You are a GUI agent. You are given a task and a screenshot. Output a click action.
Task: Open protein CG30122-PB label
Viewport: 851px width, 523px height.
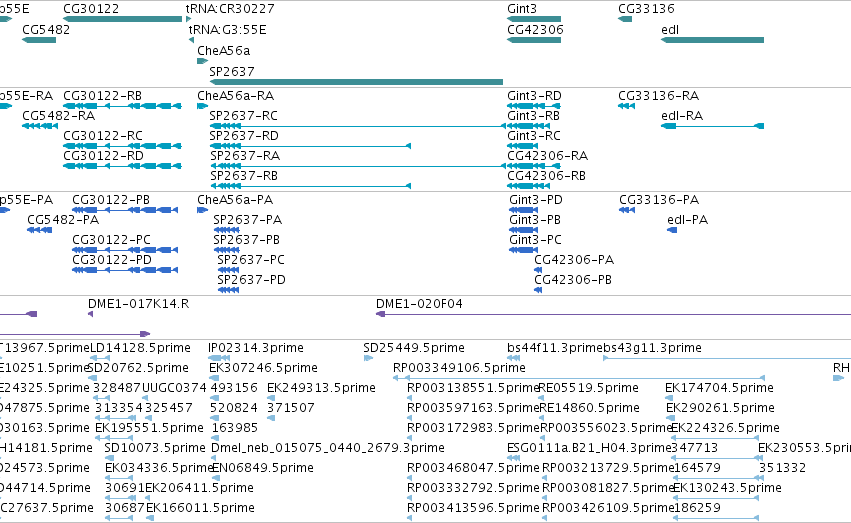click(x=111, y=200)
